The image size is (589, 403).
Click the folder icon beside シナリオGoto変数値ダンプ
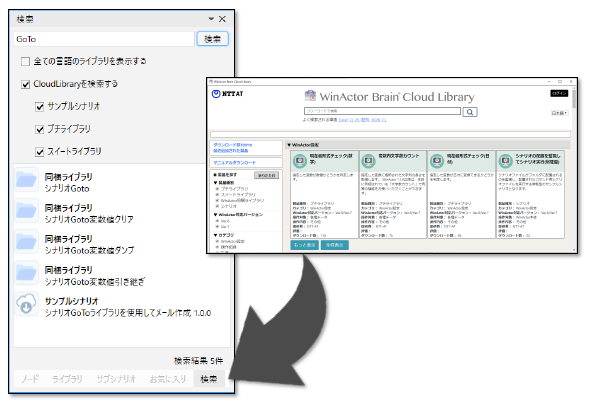point(26,243)
